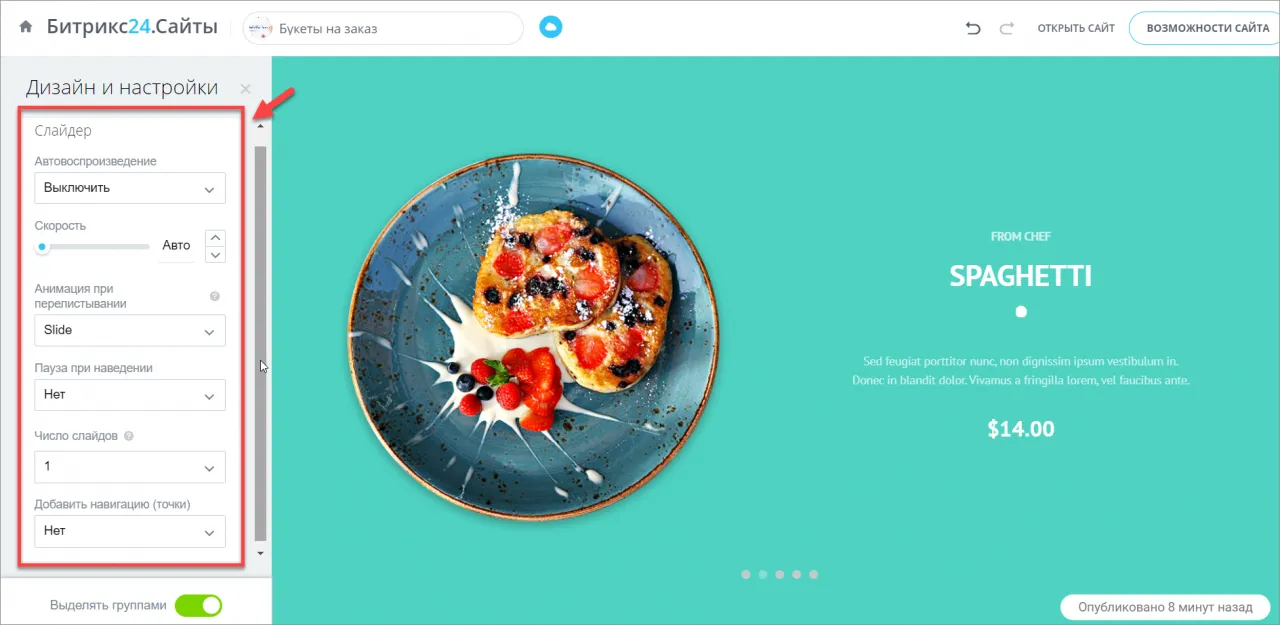Click the help icon beside Анимация при перелистывании
The width and height of the screenshot is (1280, 625).
coord(214,297)
